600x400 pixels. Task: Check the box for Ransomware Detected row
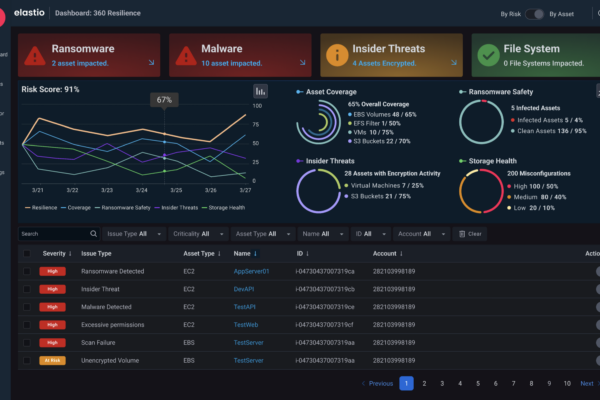pos(27,271)
